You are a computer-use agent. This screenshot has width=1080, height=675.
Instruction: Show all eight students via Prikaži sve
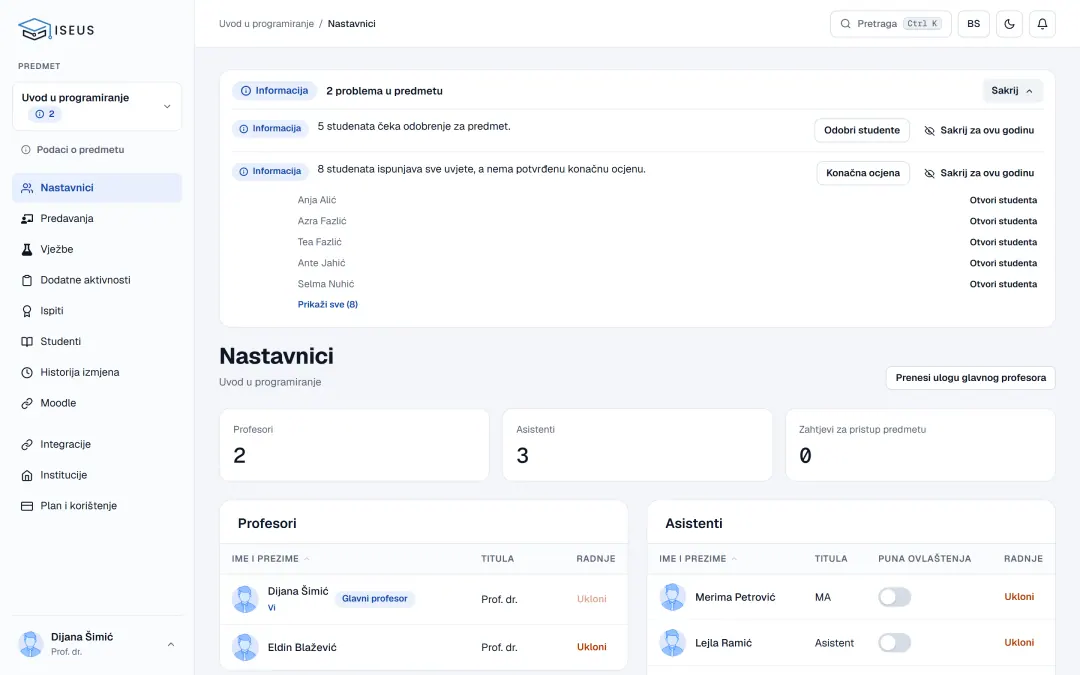(328, 304)
